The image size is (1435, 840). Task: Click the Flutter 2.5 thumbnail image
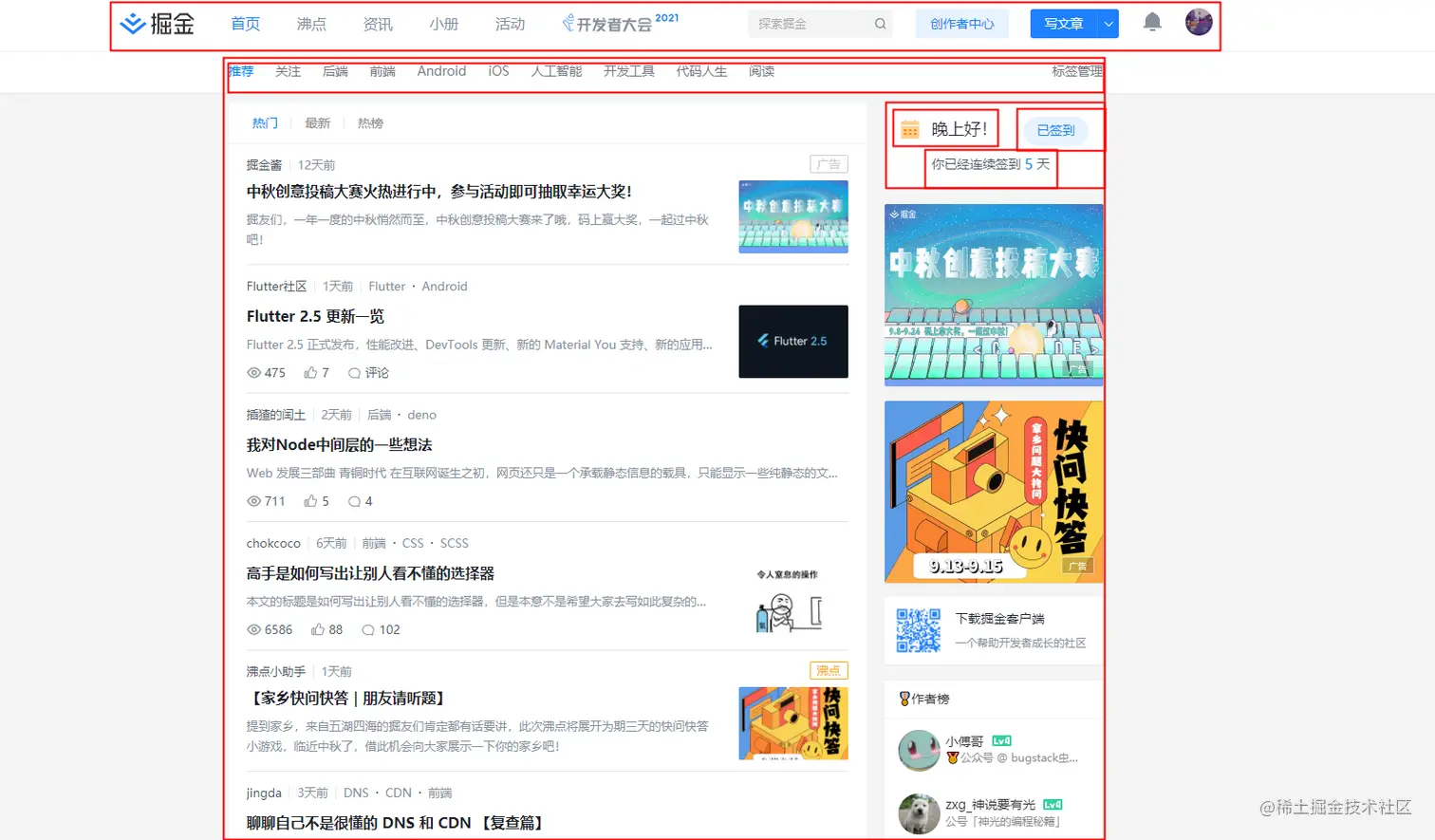[x=793, y=342]
